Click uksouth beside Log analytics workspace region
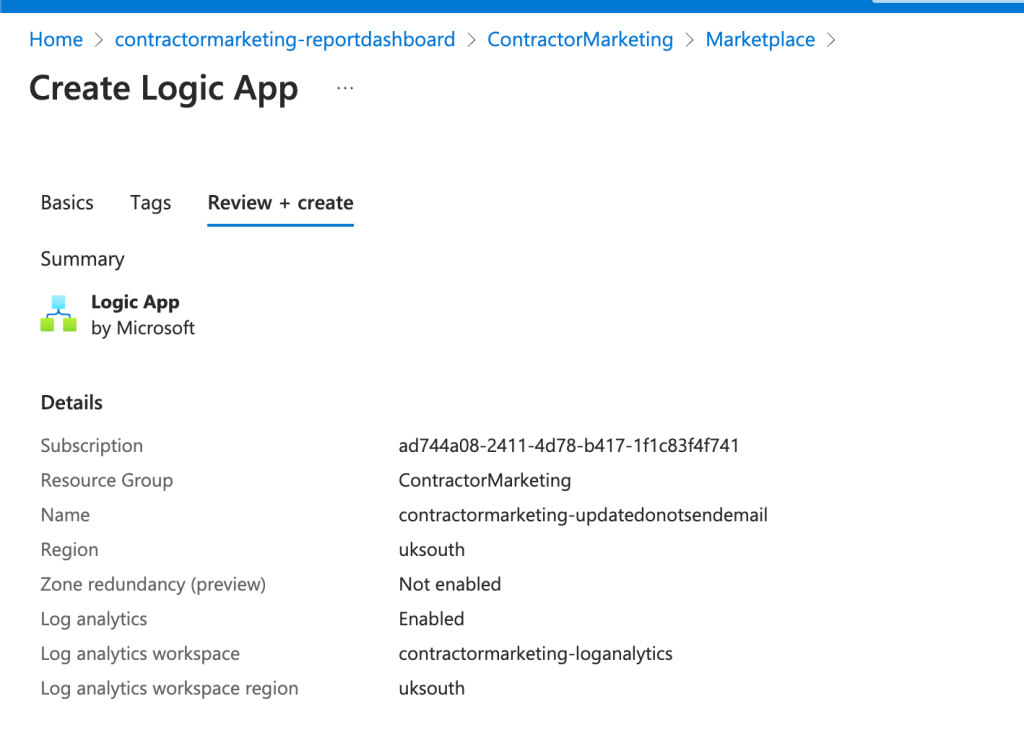This screenshot has width=1024, height=748. coord(432,688)
